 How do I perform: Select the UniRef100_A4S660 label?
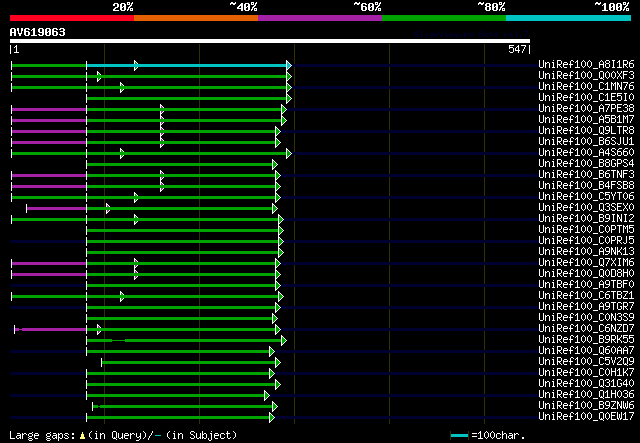coord(587,153)
